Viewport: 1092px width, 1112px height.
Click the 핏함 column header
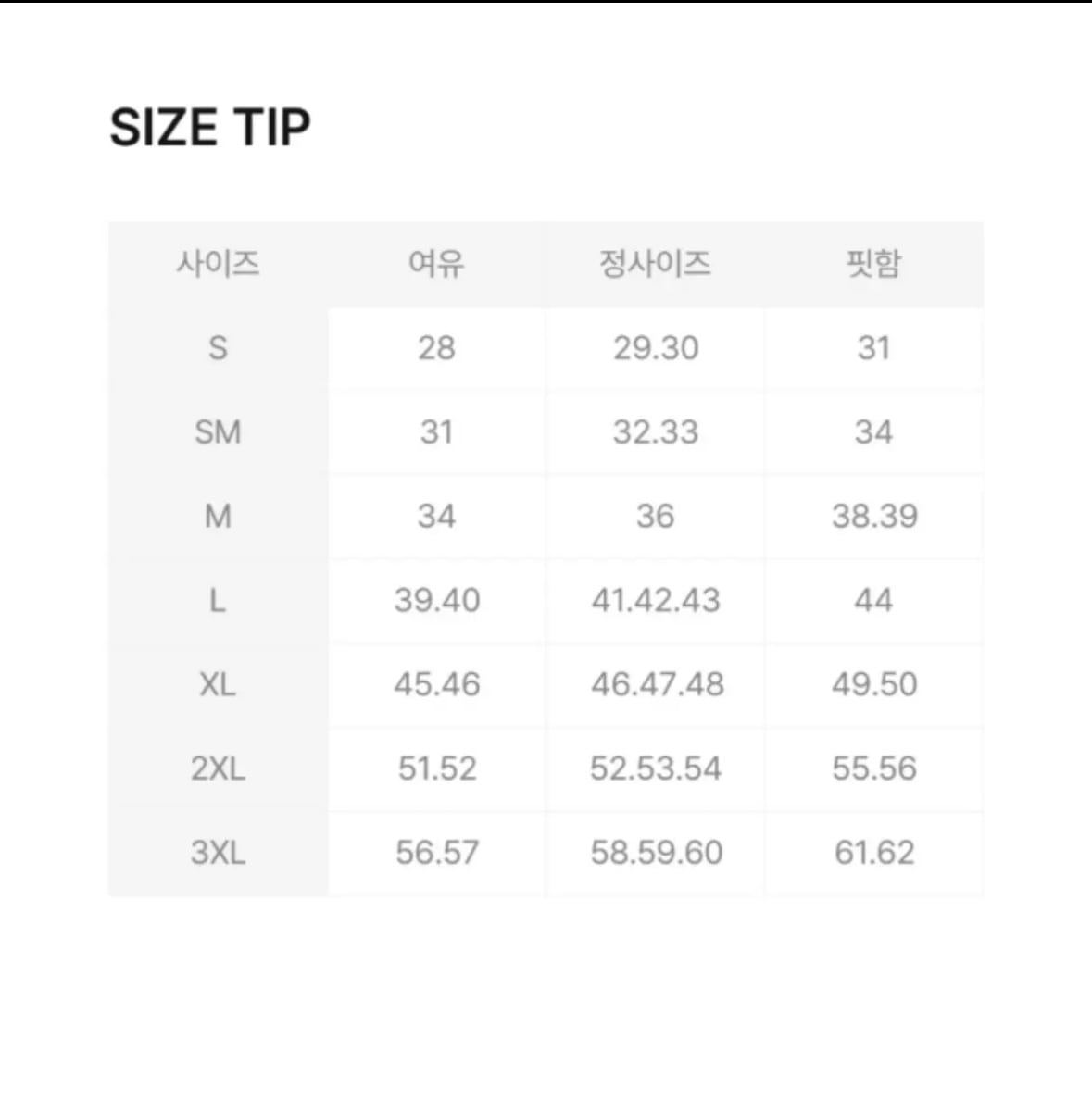873,265
